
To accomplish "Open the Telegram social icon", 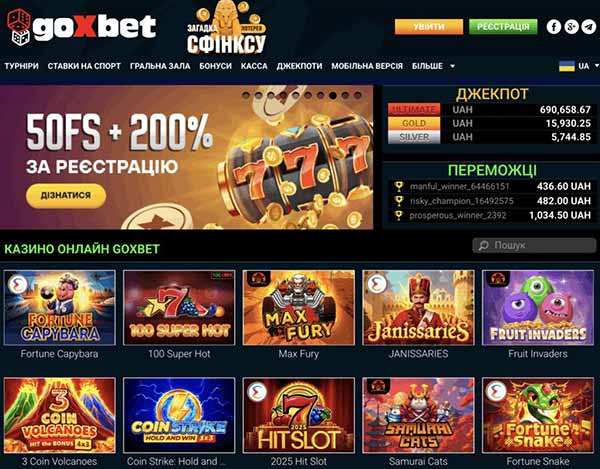I will [589, 27].
